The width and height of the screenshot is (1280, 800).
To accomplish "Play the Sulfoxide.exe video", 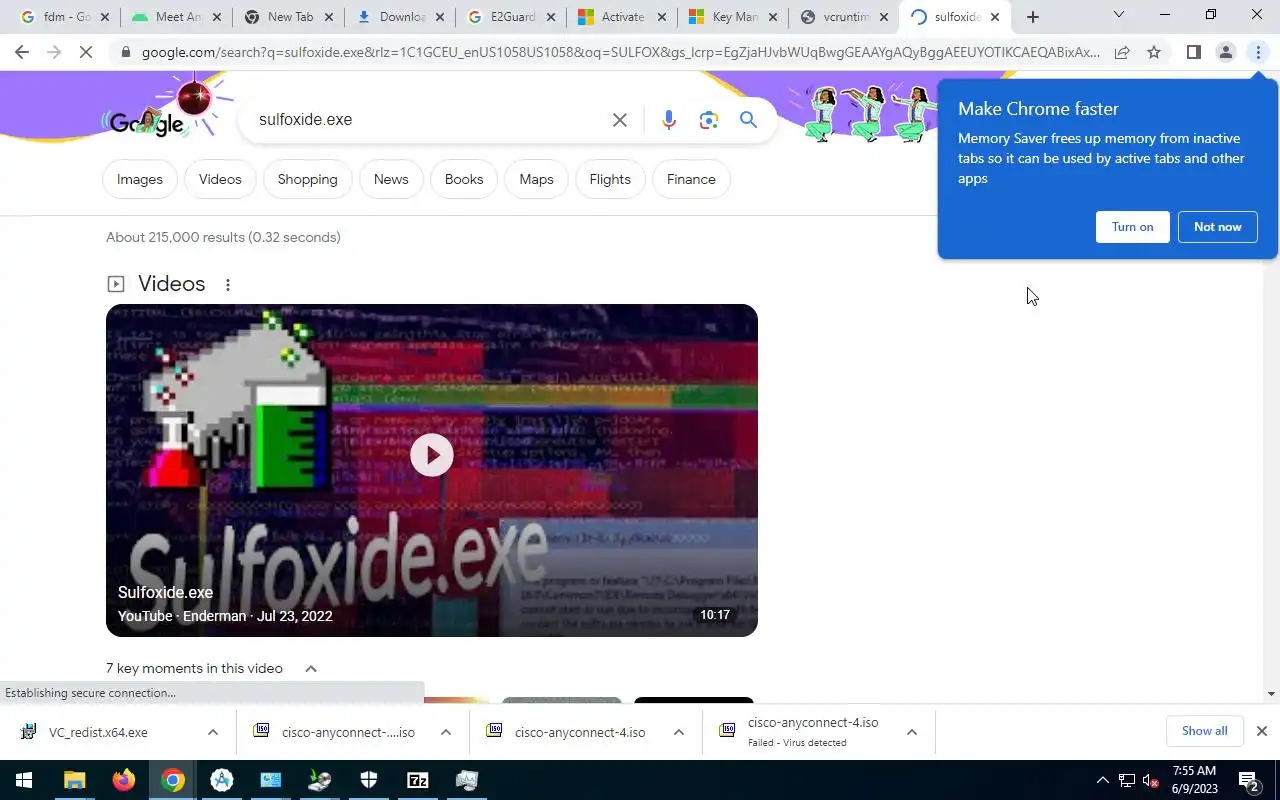I will [x=432, y=455].
